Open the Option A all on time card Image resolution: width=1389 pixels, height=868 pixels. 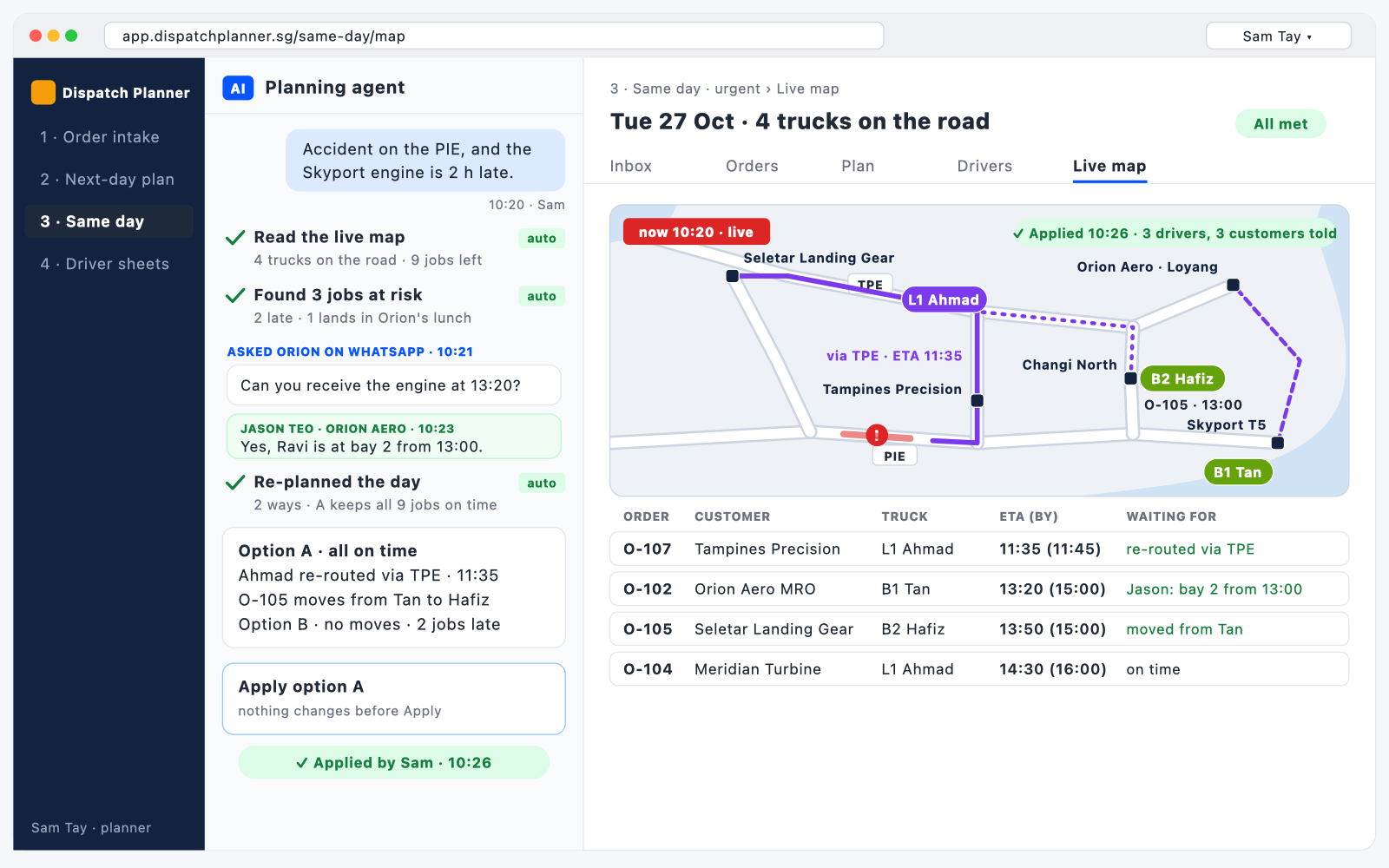coord(394,588)
